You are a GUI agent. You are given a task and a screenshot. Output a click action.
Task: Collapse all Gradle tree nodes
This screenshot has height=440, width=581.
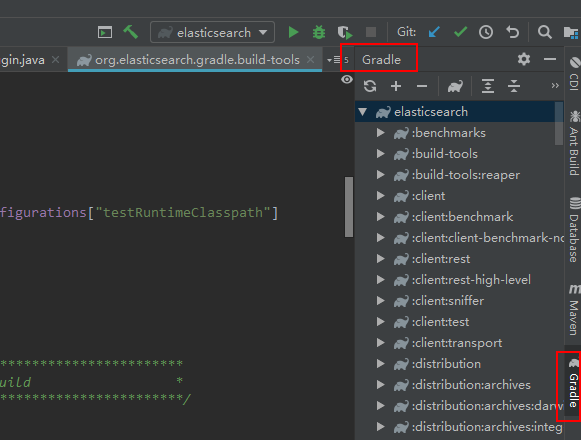514,86
